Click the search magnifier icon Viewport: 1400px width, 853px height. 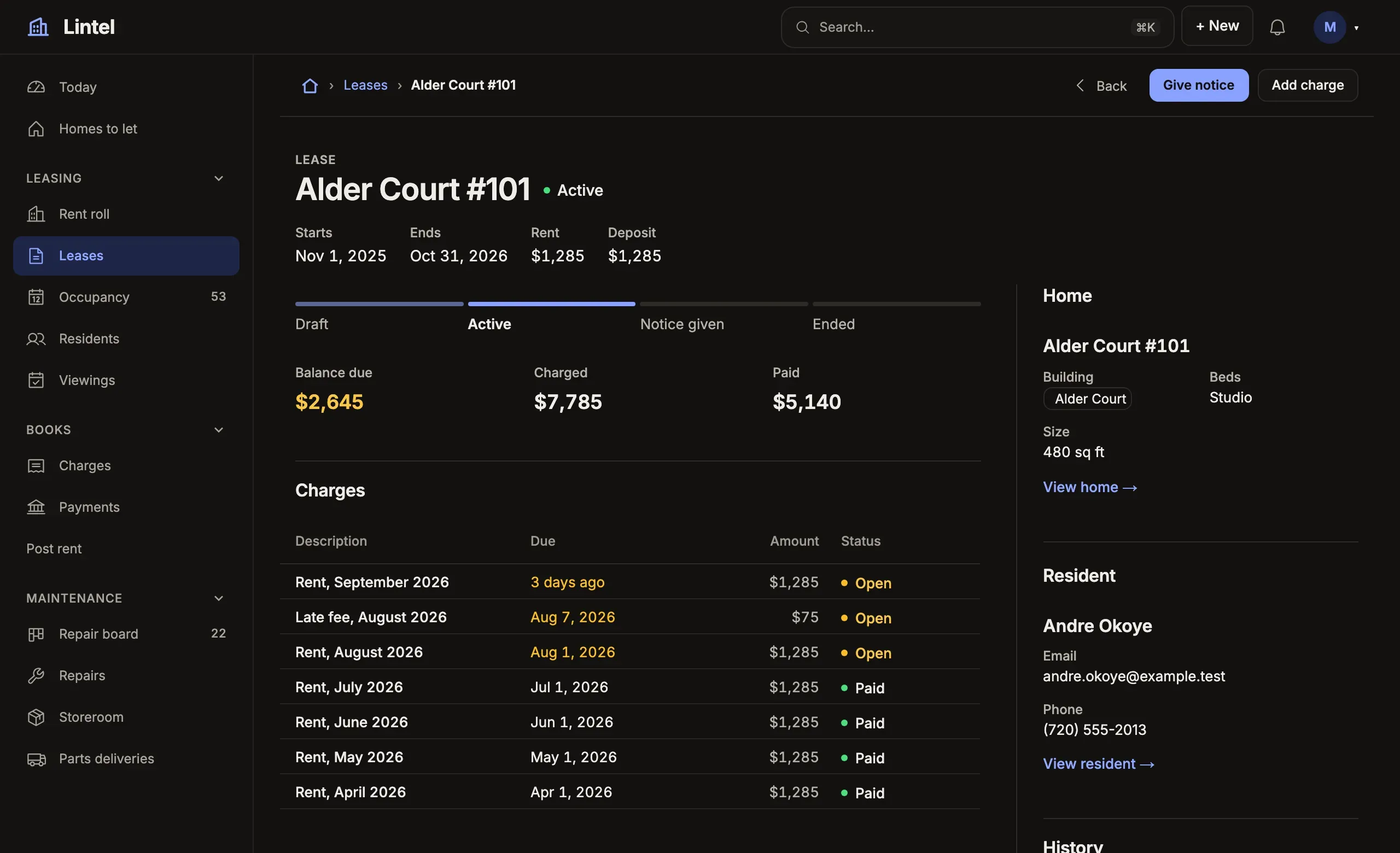(802, 27)
